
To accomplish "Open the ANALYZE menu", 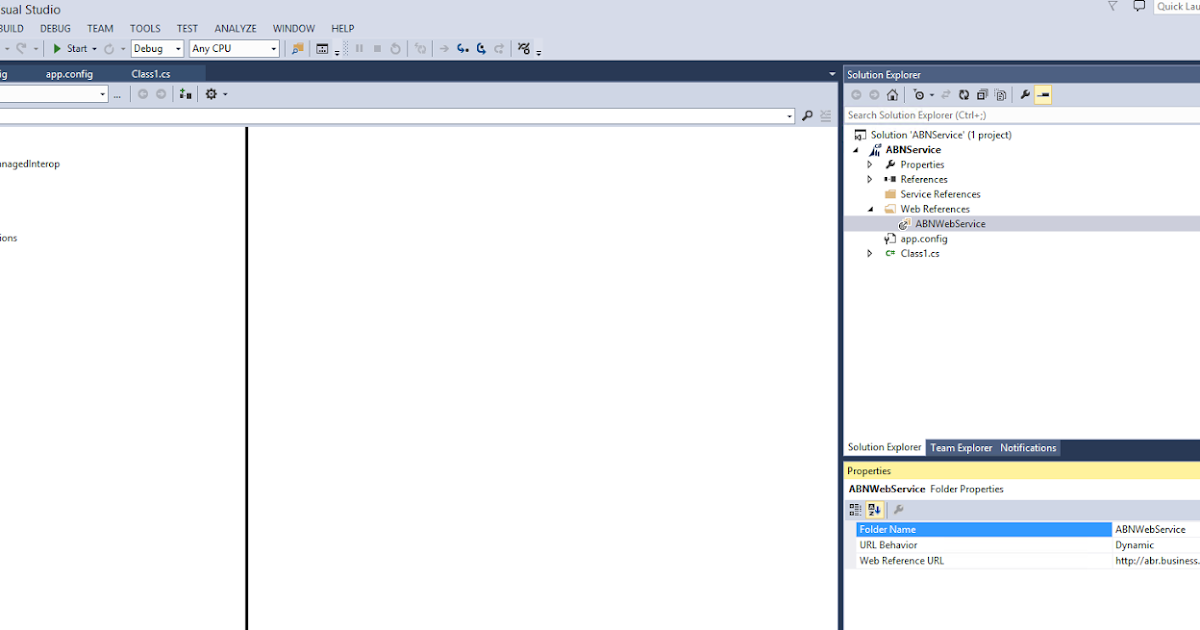I will [235, 29].
